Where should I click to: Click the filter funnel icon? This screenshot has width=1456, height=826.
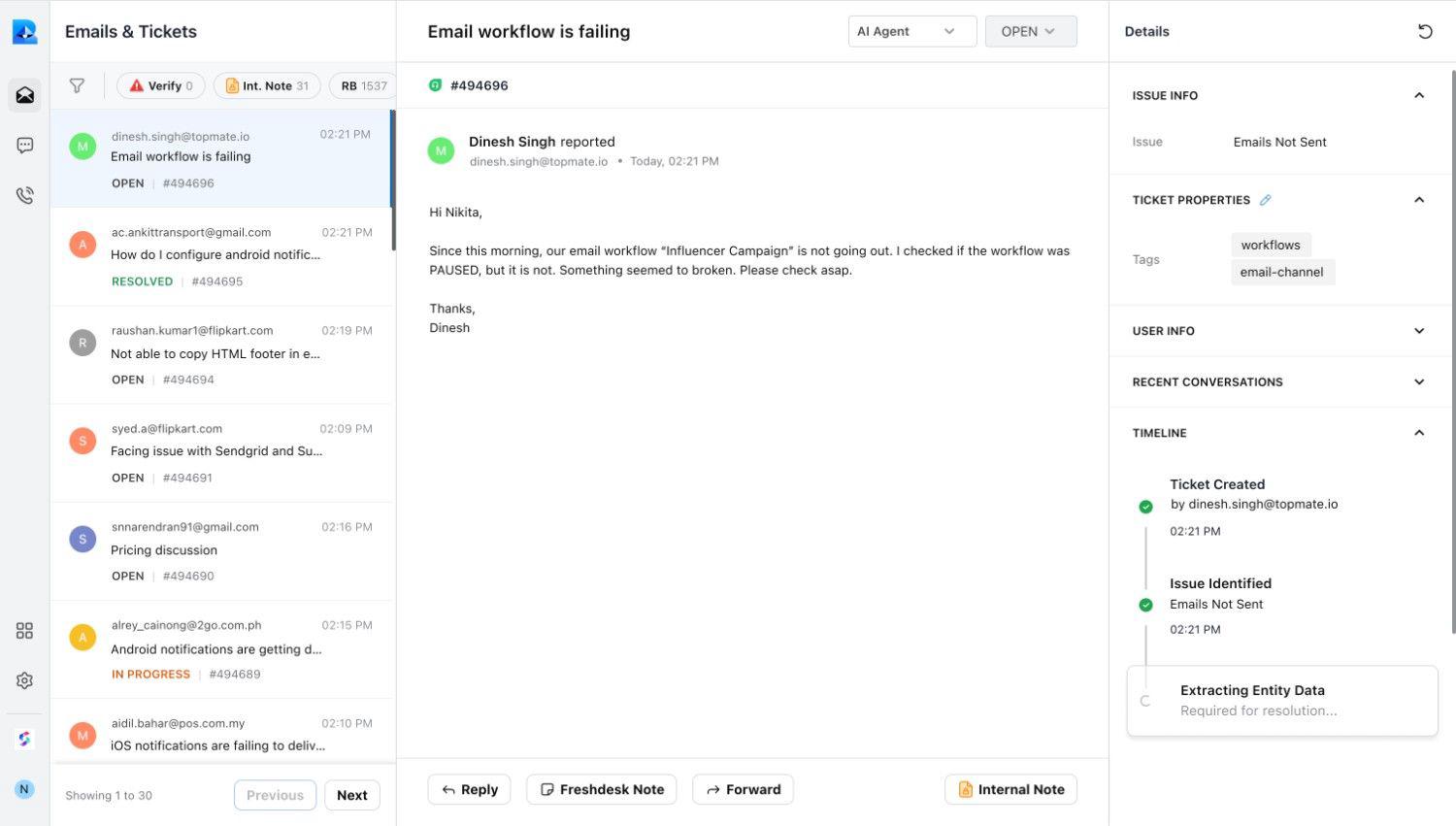(x=77, y=85)
